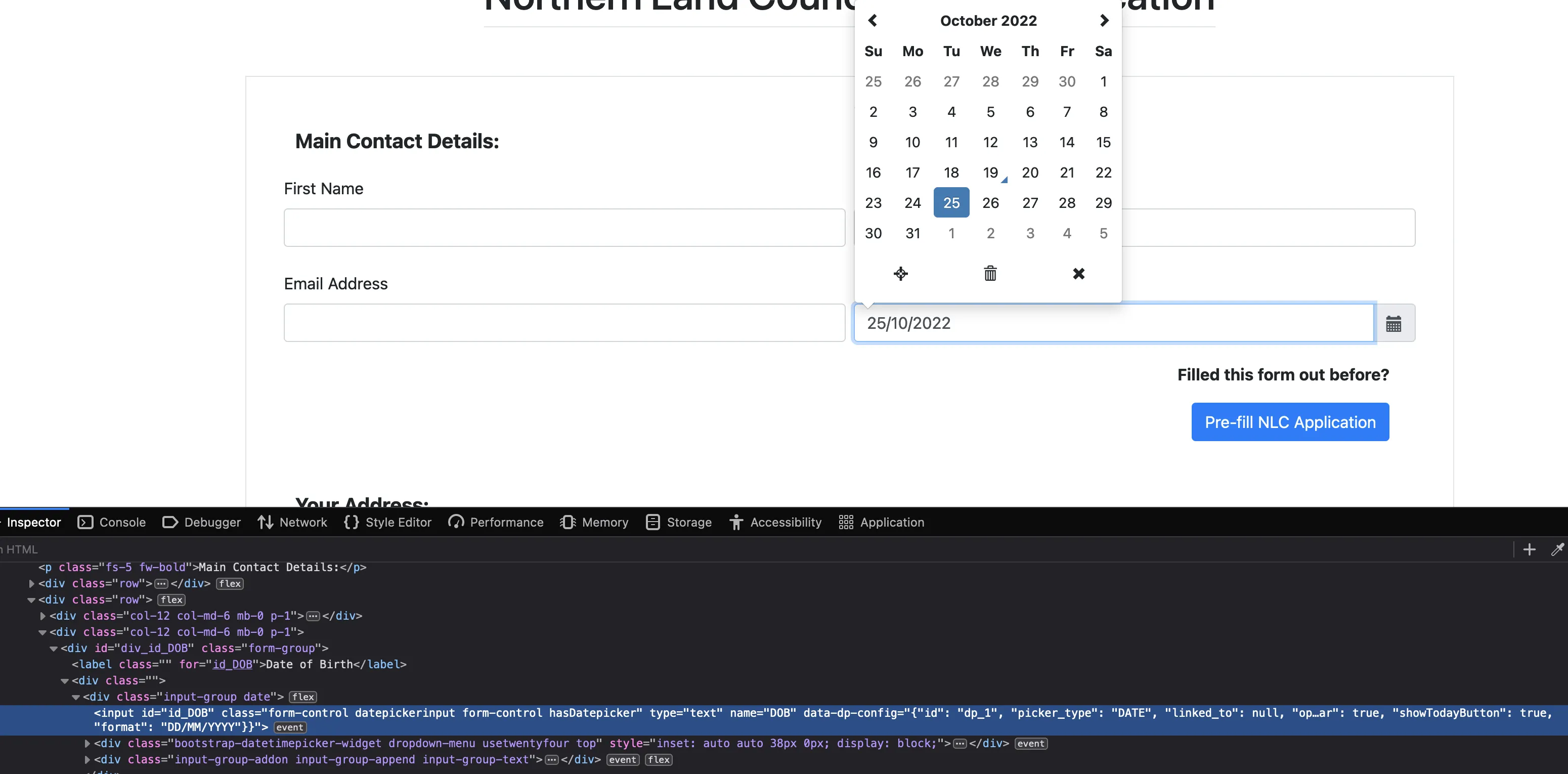The width and height of the screenshot is (1568, 774).
Task: Expand the bootstrap-datetimepicker-widget div node
Action: tap(87, 744)
